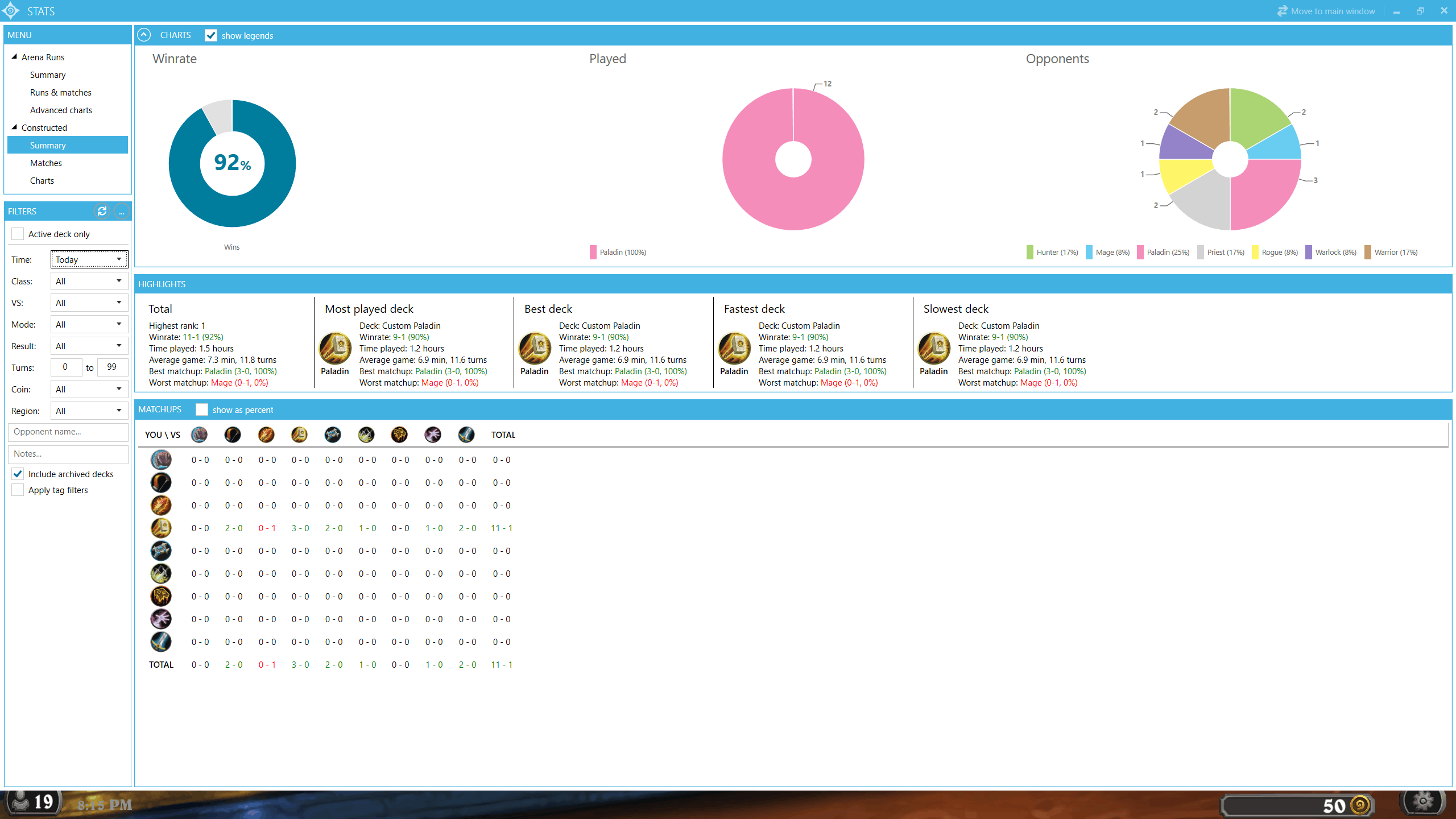Screen dimensions: 1456x819
Task: Click Move to main window
Action: 1326,11
